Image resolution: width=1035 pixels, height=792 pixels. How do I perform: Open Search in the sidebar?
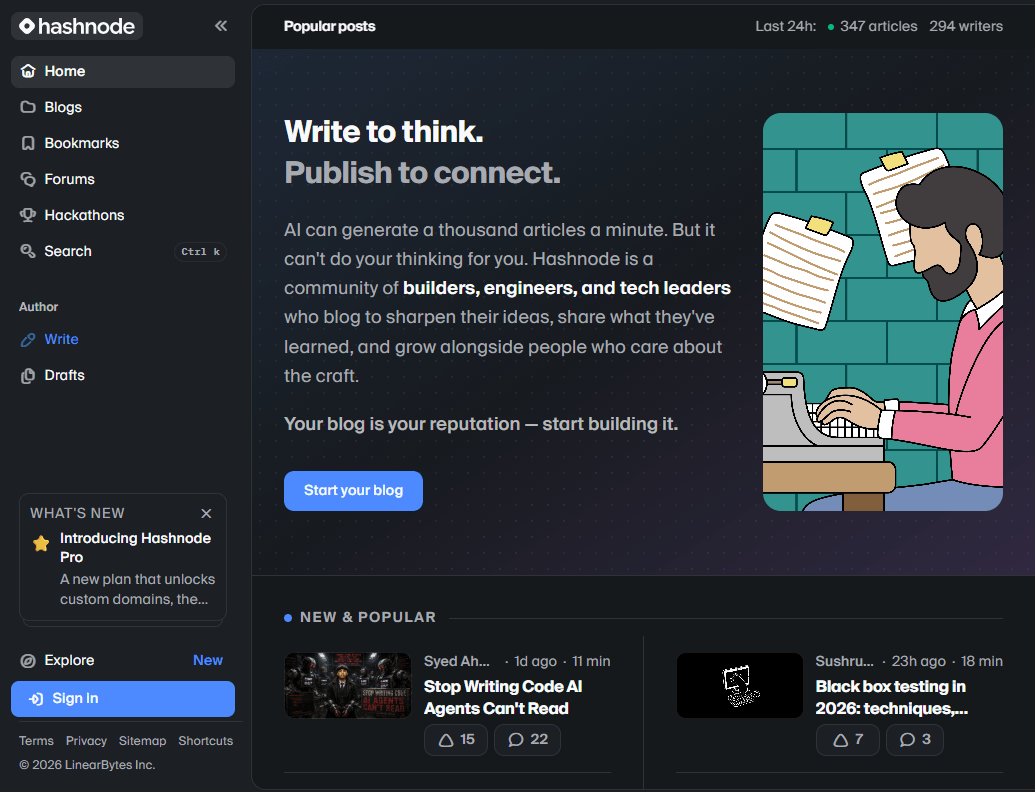click(x=123, y=251)
